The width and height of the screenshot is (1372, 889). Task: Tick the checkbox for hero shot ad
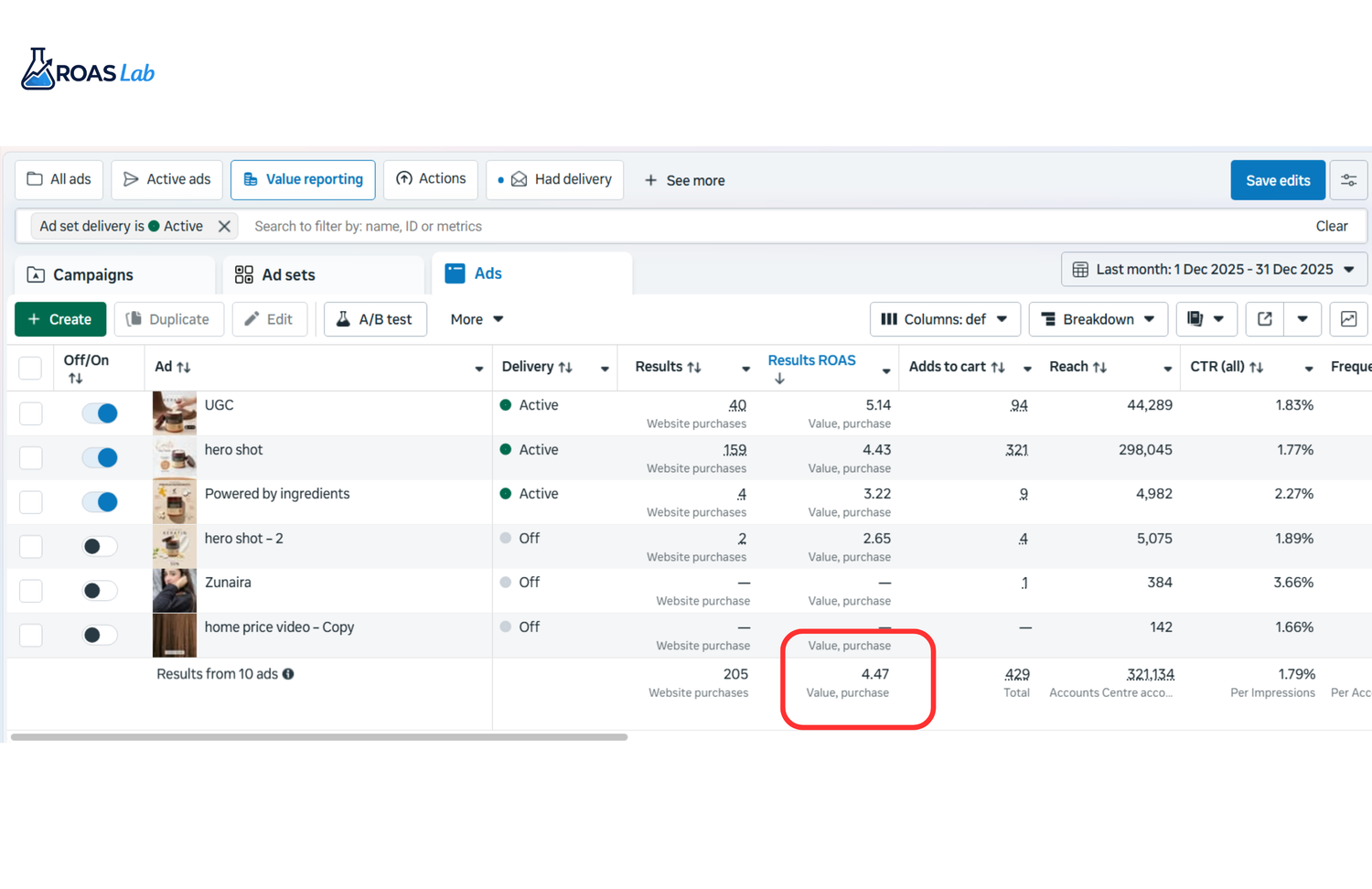31,457
